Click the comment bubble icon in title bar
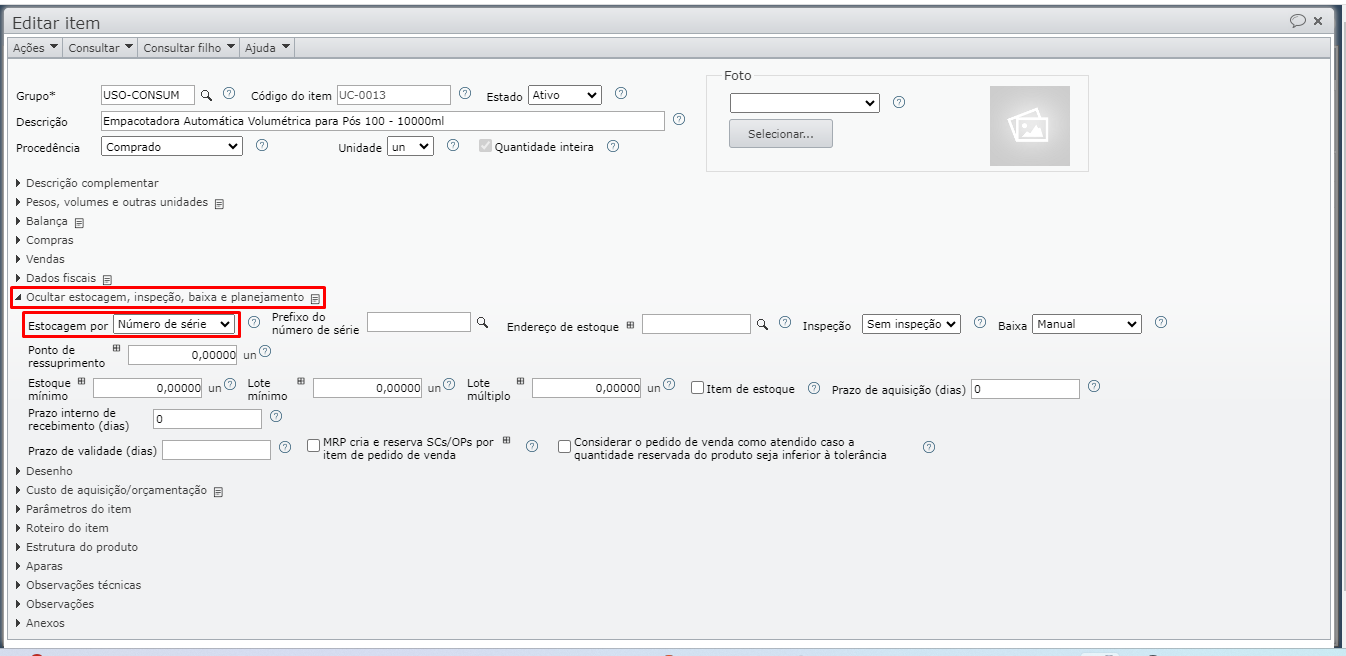1346x656 pixels. (1297, 20)
